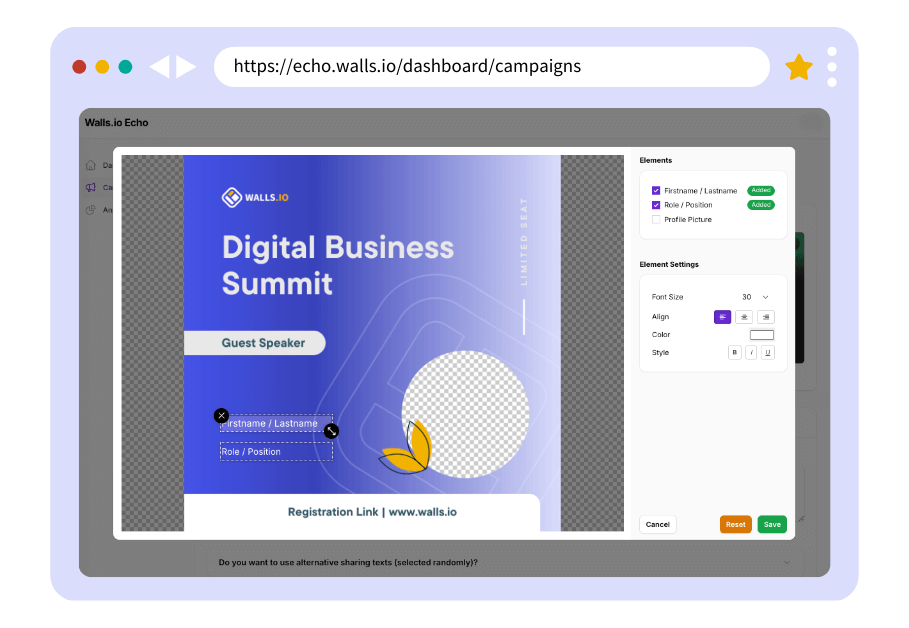Go forward with the browser forward arrow

186,67
